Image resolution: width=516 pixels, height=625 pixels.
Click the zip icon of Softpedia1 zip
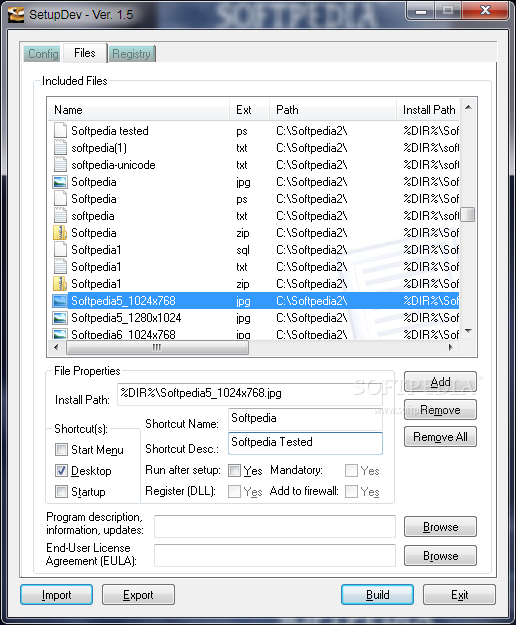click(x=60, y=284)
